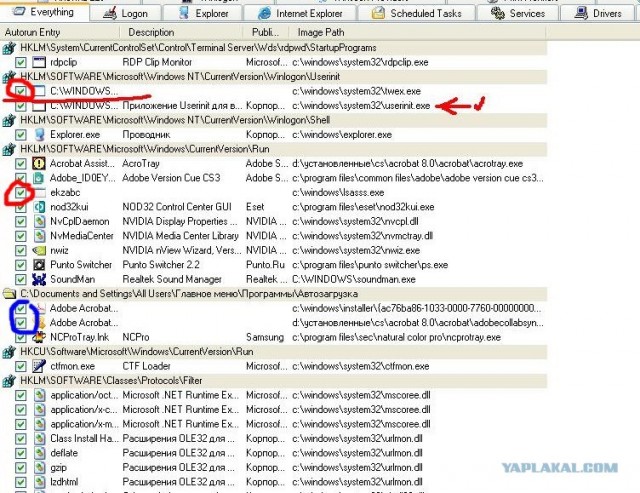Sort by Description column header
The image size is (640, 493).
(181, 32)
